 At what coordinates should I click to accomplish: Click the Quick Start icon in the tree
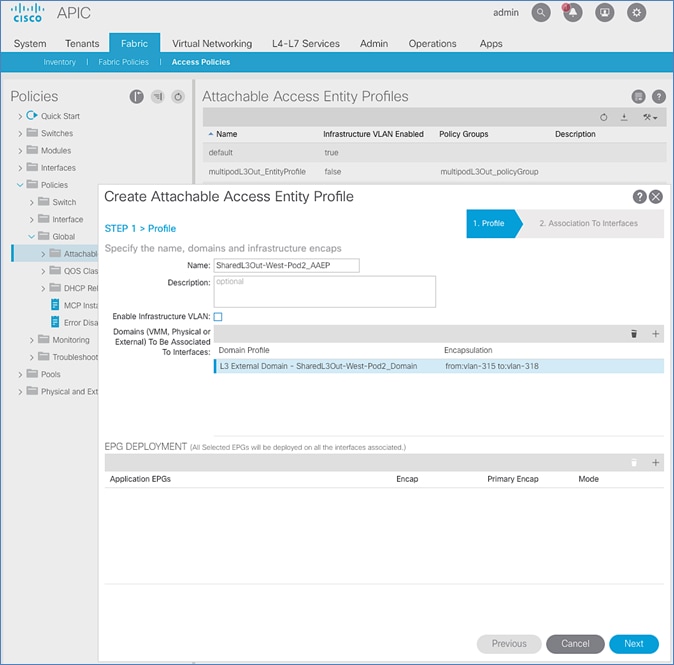[x=32, y=115]
